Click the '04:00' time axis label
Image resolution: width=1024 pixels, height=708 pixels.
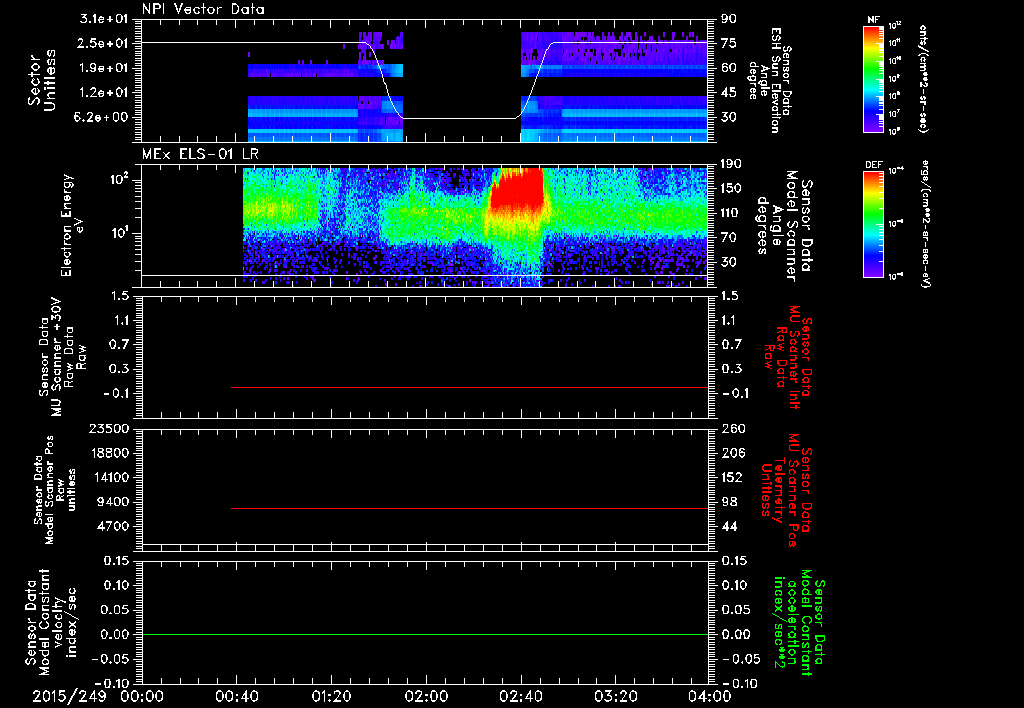(x=710, y=696)
